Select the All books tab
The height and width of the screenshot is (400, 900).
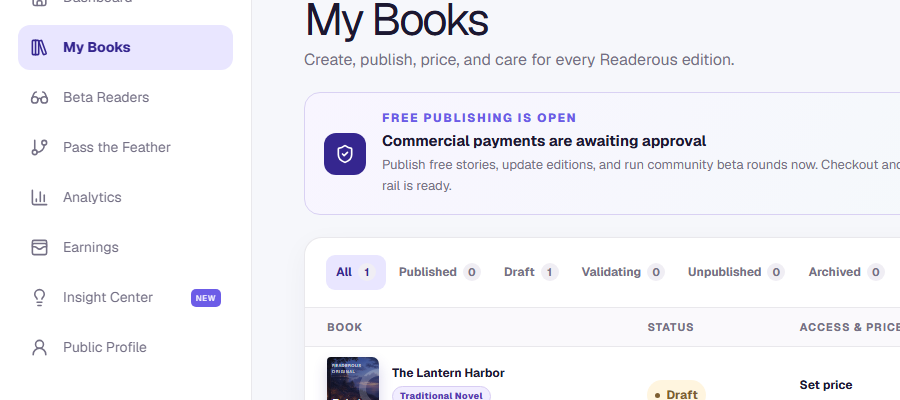click(x=356, y=272)
